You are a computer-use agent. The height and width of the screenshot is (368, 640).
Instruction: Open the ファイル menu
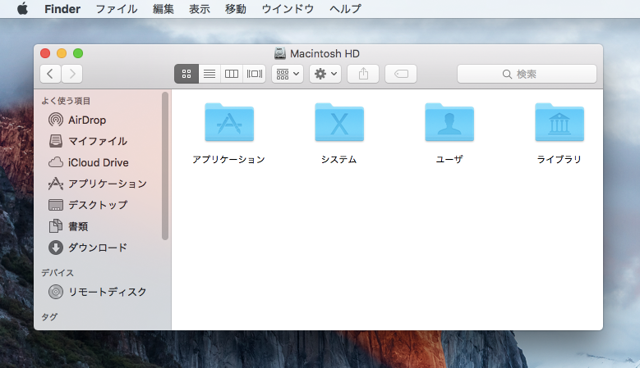pos(116,9)
